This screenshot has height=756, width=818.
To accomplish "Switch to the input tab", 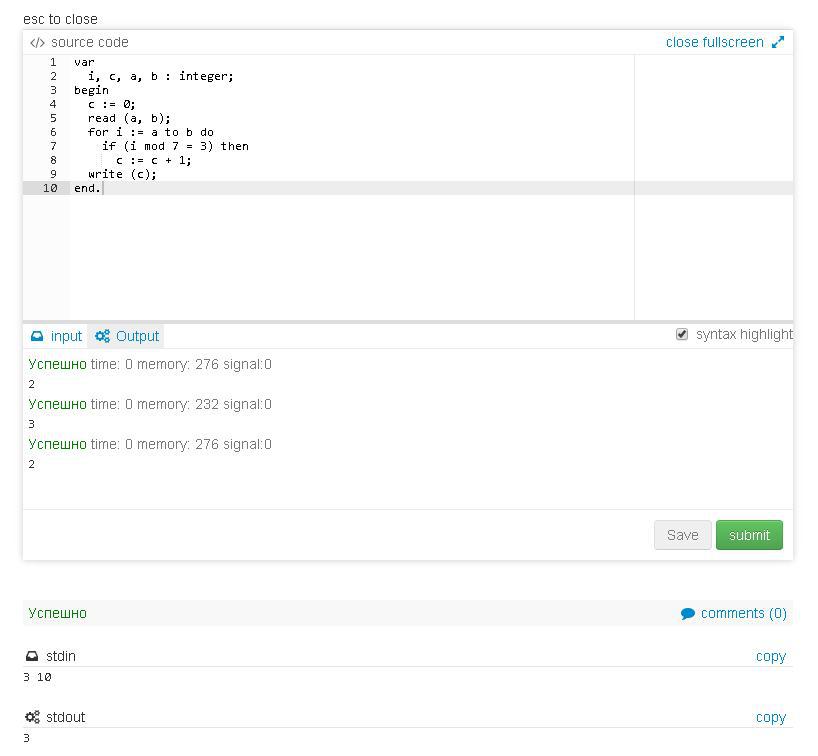I will [56, 337].
